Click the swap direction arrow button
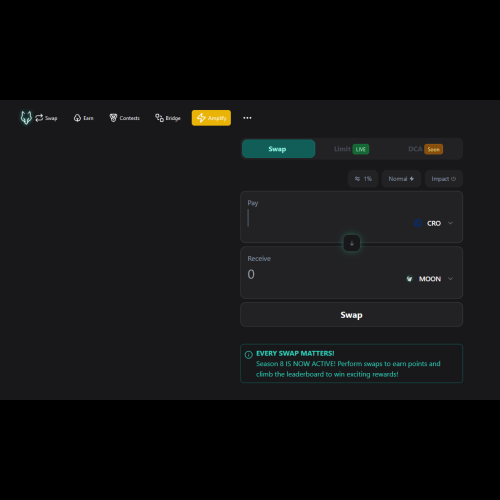 [352, 243]
